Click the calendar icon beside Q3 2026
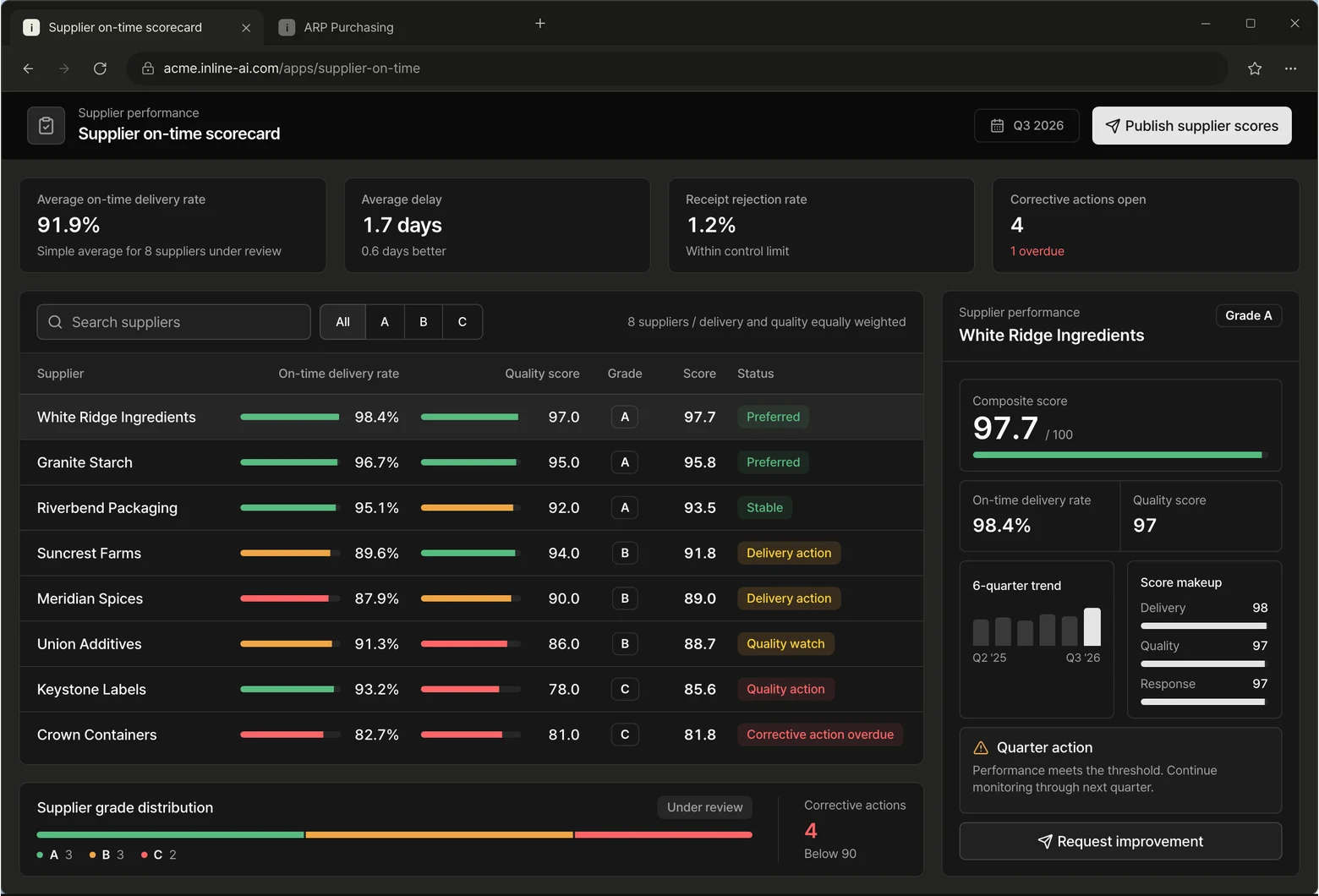Screen dimensions: 1319x896 [997, 126]
